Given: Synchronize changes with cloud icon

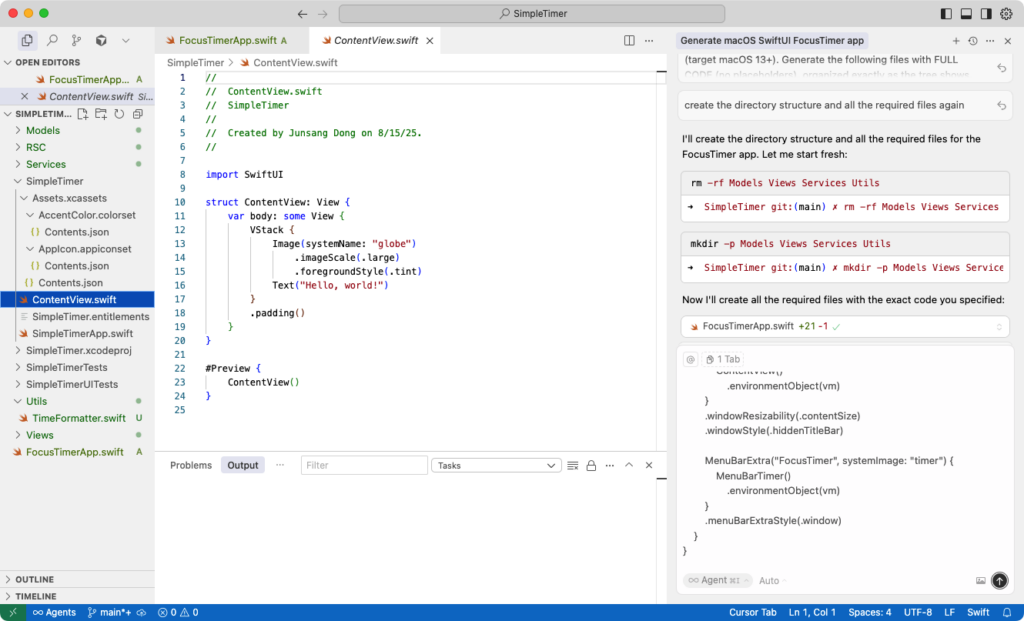Looking at the screenshot, I should pos(142,613).
